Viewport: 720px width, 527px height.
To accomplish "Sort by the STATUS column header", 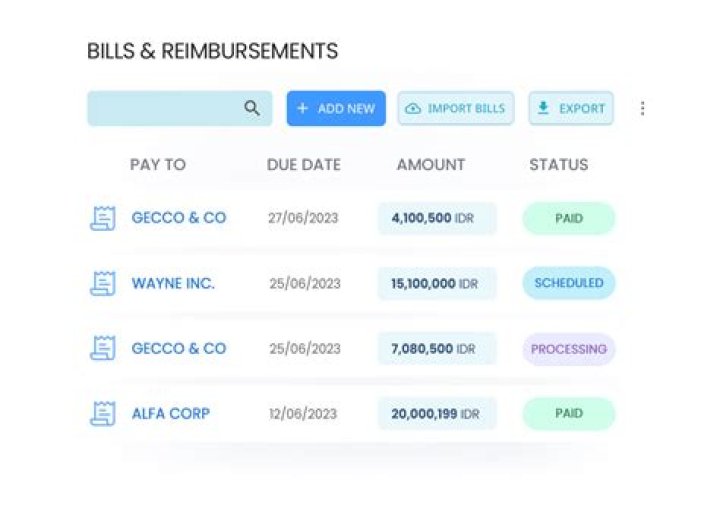I will tap(559, 164).
